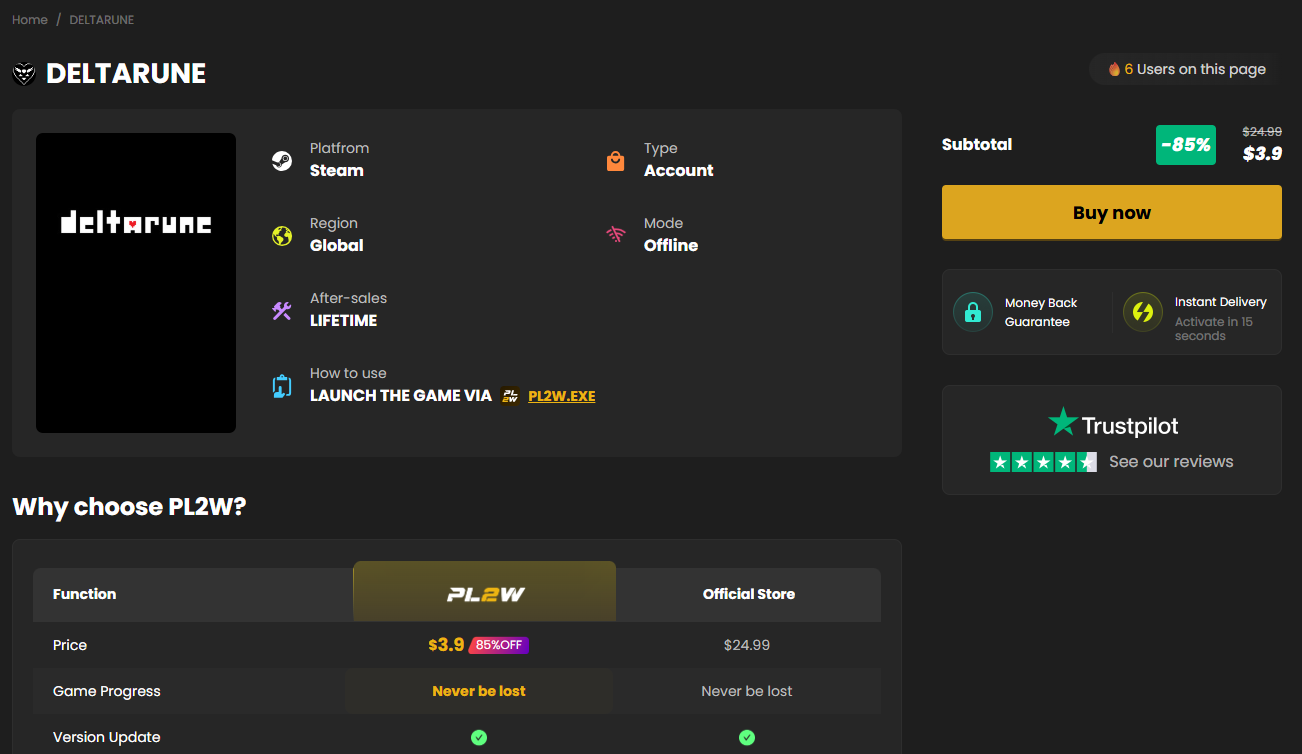Click the orange shopping bag Type icon
Image resolution: width=1302 pixels, height=754 pixels.
(616, 161)
